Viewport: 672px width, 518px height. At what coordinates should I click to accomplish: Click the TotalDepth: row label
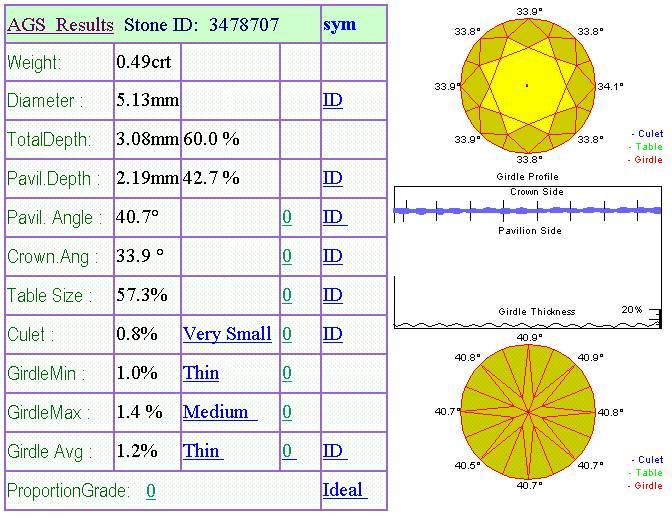[49, 140]
